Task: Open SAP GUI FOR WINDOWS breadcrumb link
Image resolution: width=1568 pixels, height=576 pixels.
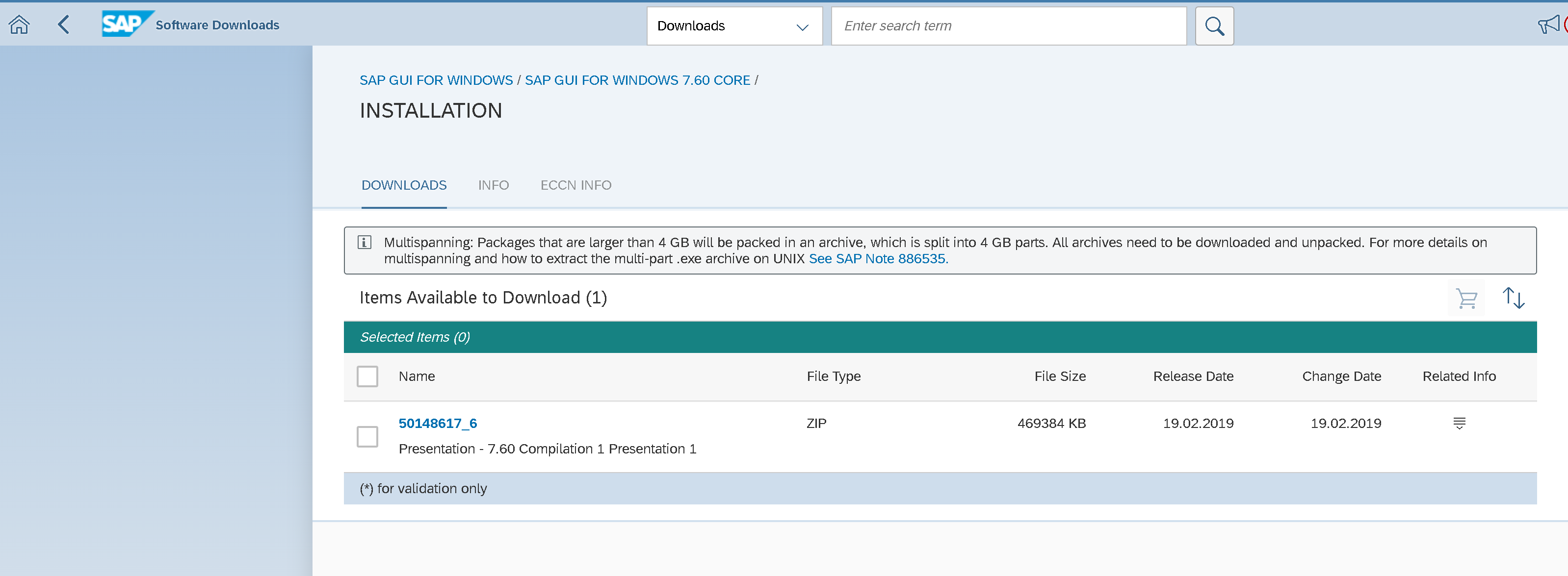Action: (x=436, y=80)
